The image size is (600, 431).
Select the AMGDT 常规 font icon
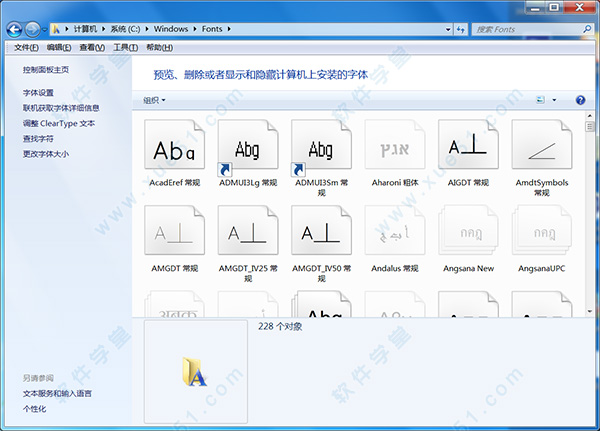(174, 230)
